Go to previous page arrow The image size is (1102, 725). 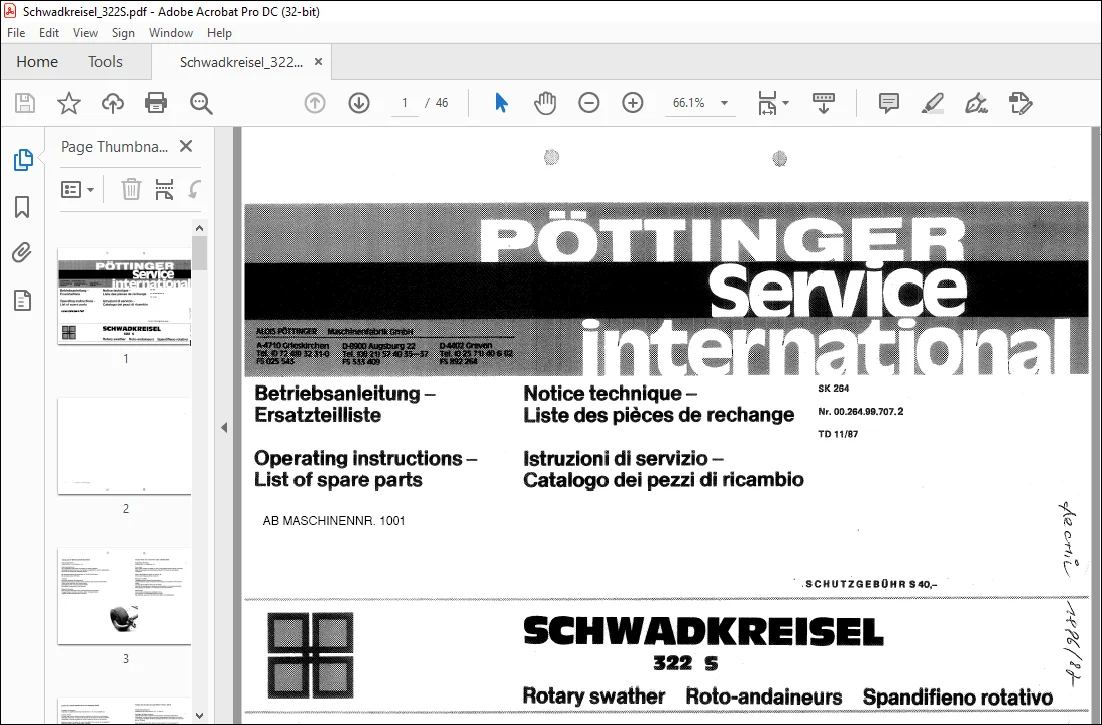click(x=315, y=103)
